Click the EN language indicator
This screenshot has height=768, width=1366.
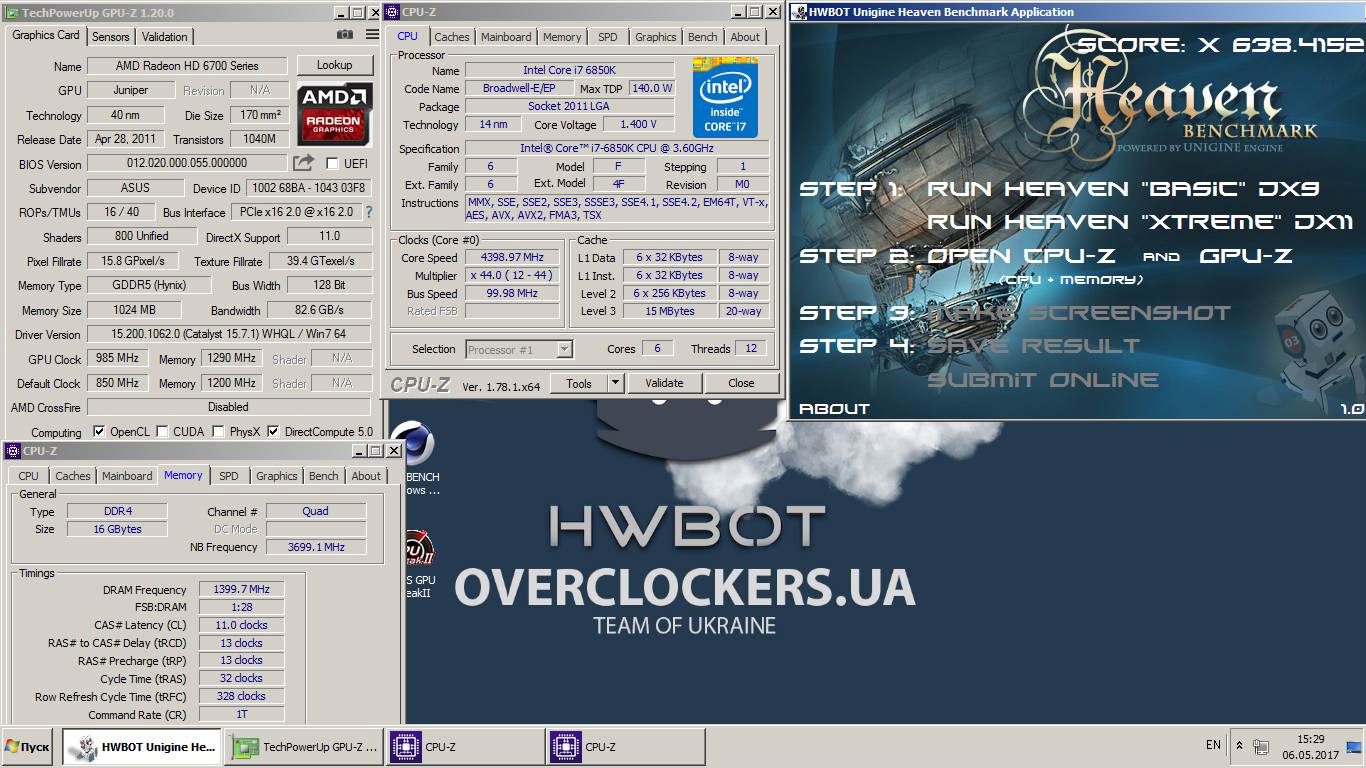point(1213,745)
